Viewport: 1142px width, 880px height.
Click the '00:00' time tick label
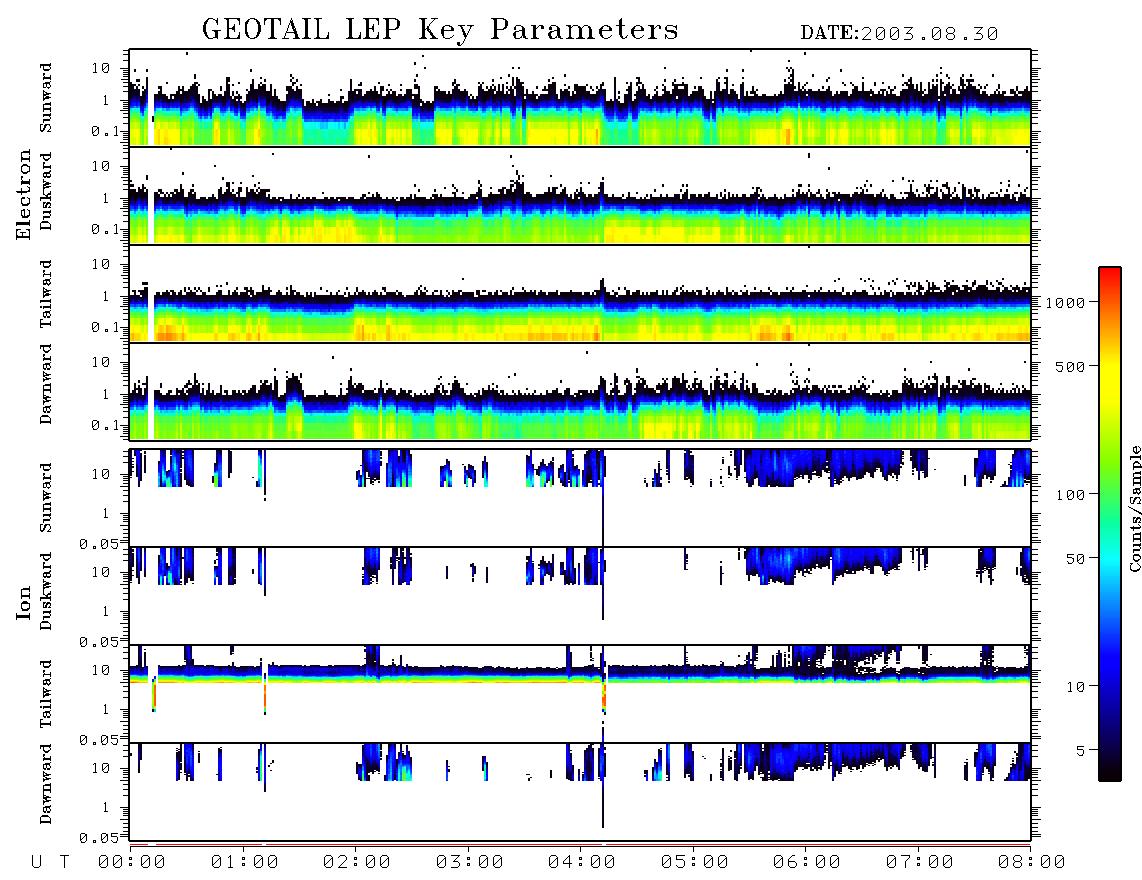132,863
